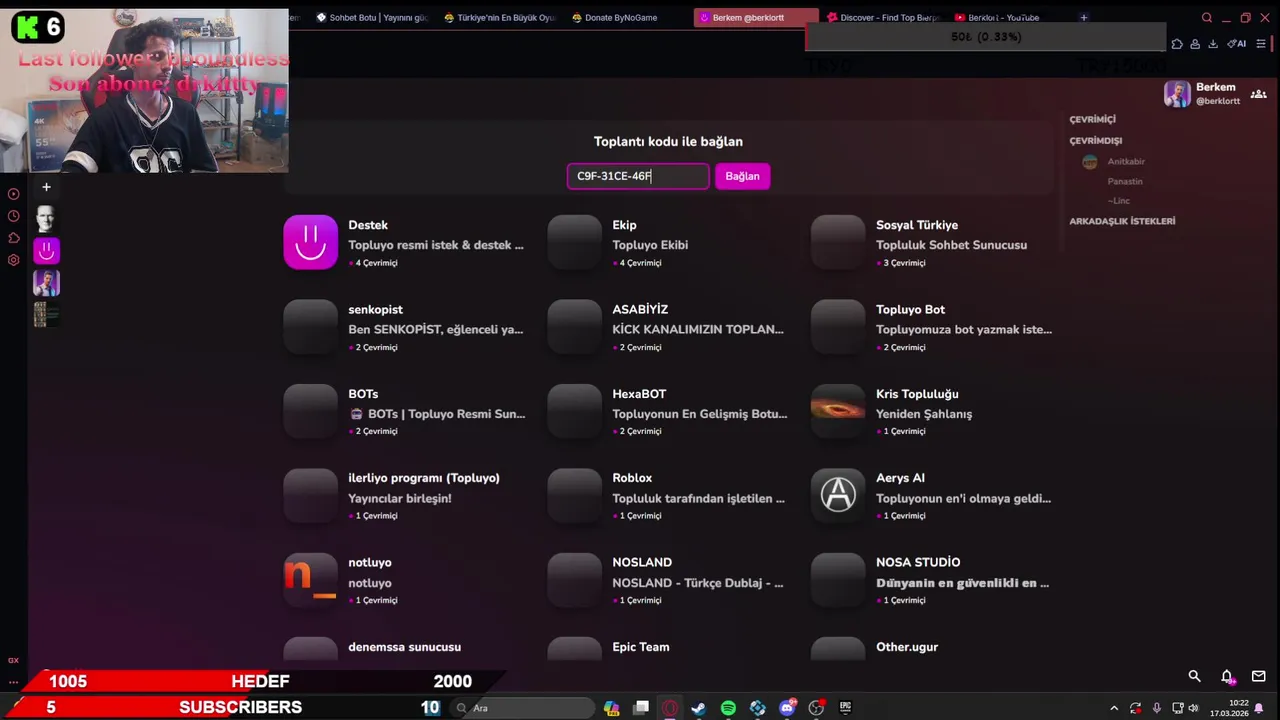This screenshot has height=720, width=1280.
Task: Click the Destek pink smiley logo
Action: point(311,242)
